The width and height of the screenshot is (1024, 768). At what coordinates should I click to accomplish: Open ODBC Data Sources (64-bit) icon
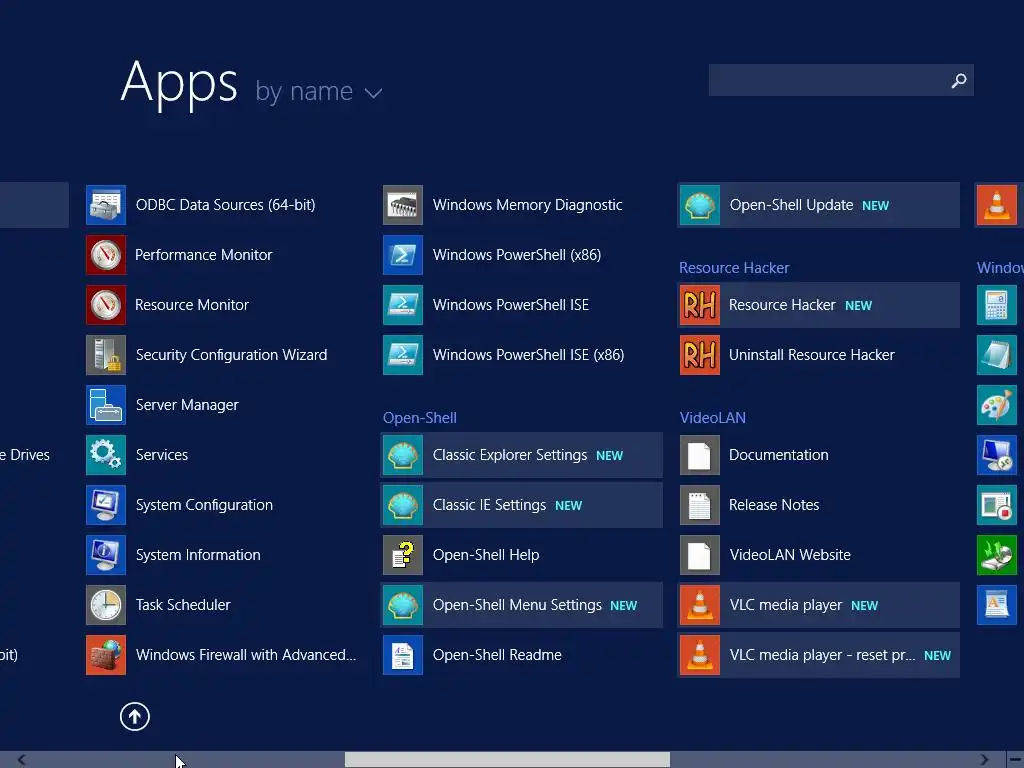click(x=106, y=205)
